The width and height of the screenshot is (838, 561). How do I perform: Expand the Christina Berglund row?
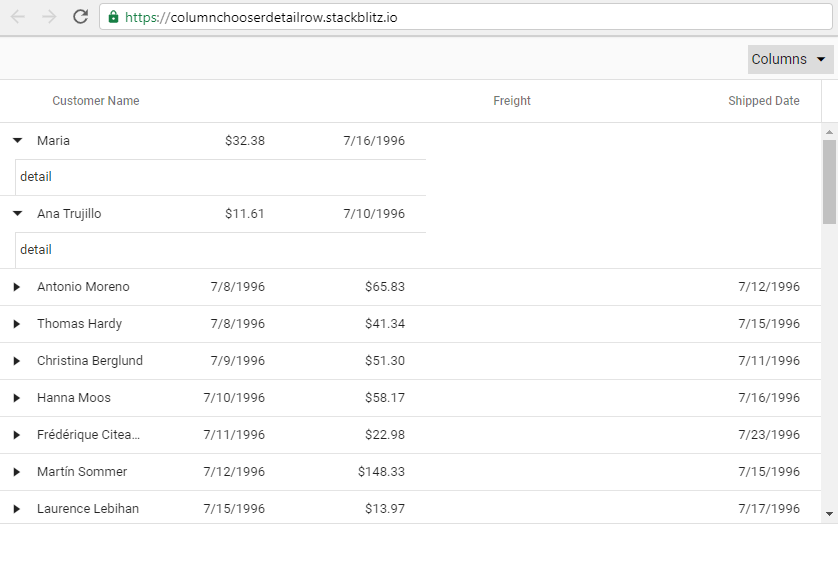pyautogui.click(x=17, y=361)
